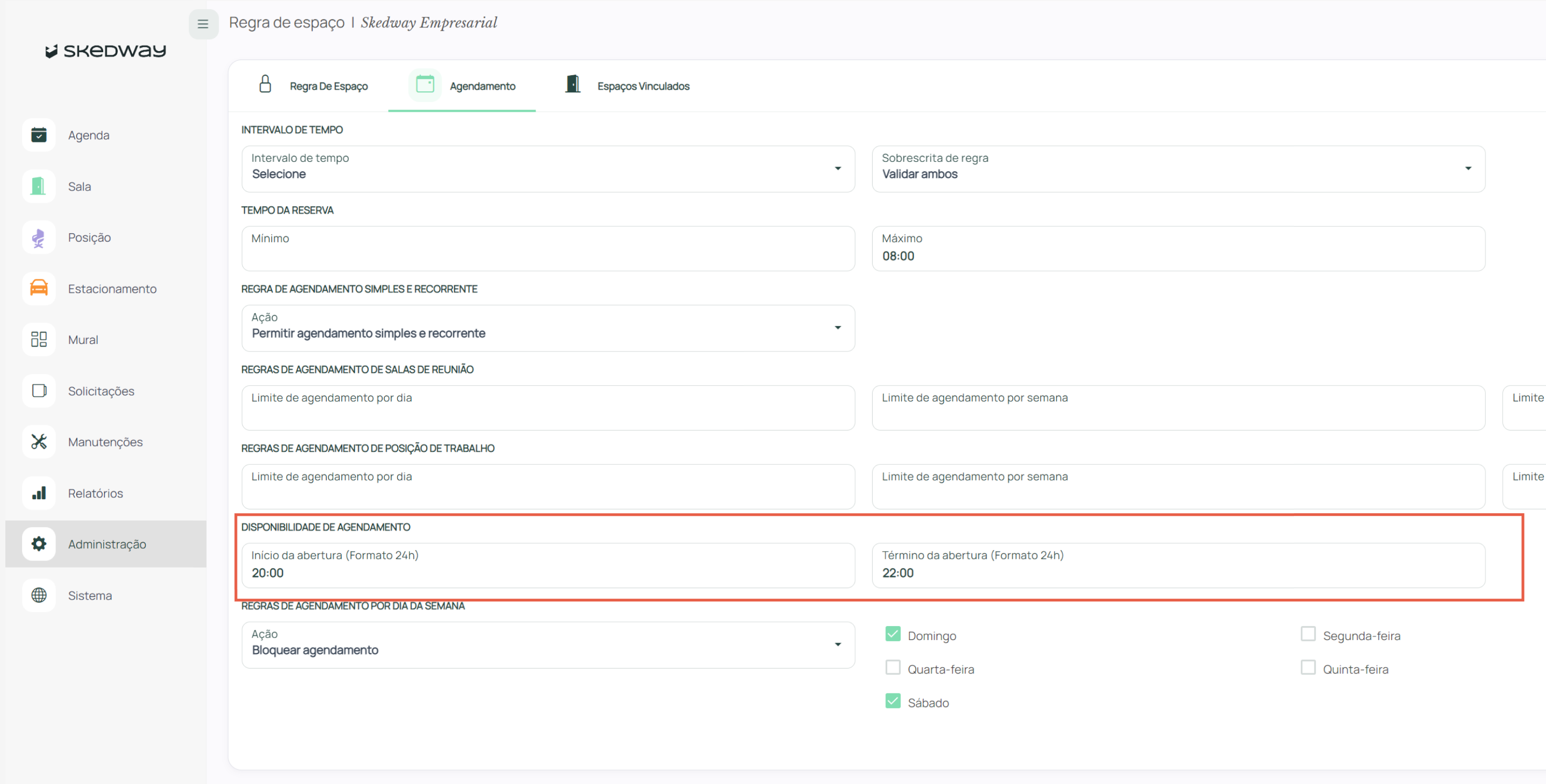Screen dimensions: 1546x784
Task: Open the Agenda calendar icon
Action: (x=39, y=135)
